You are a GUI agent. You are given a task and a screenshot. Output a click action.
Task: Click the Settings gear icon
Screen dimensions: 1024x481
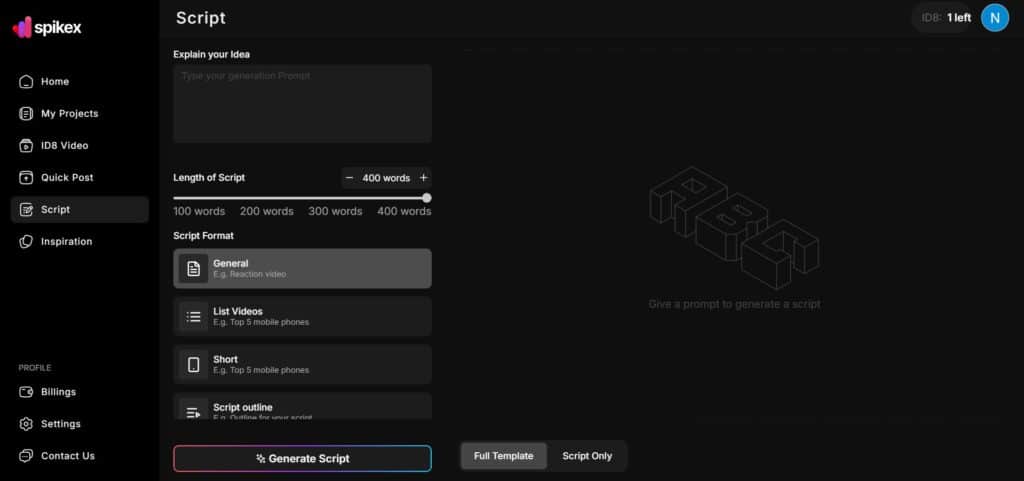point(26,424)
